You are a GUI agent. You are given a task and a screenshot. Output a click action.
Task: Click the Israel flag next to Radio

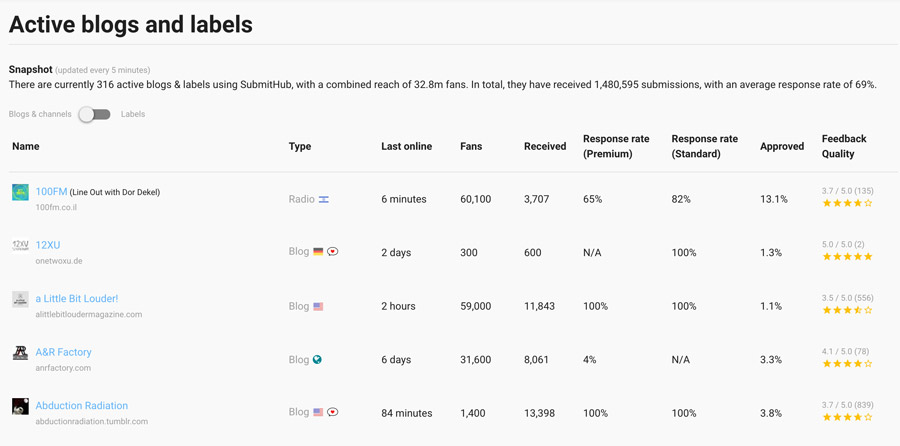click(323, 200)
